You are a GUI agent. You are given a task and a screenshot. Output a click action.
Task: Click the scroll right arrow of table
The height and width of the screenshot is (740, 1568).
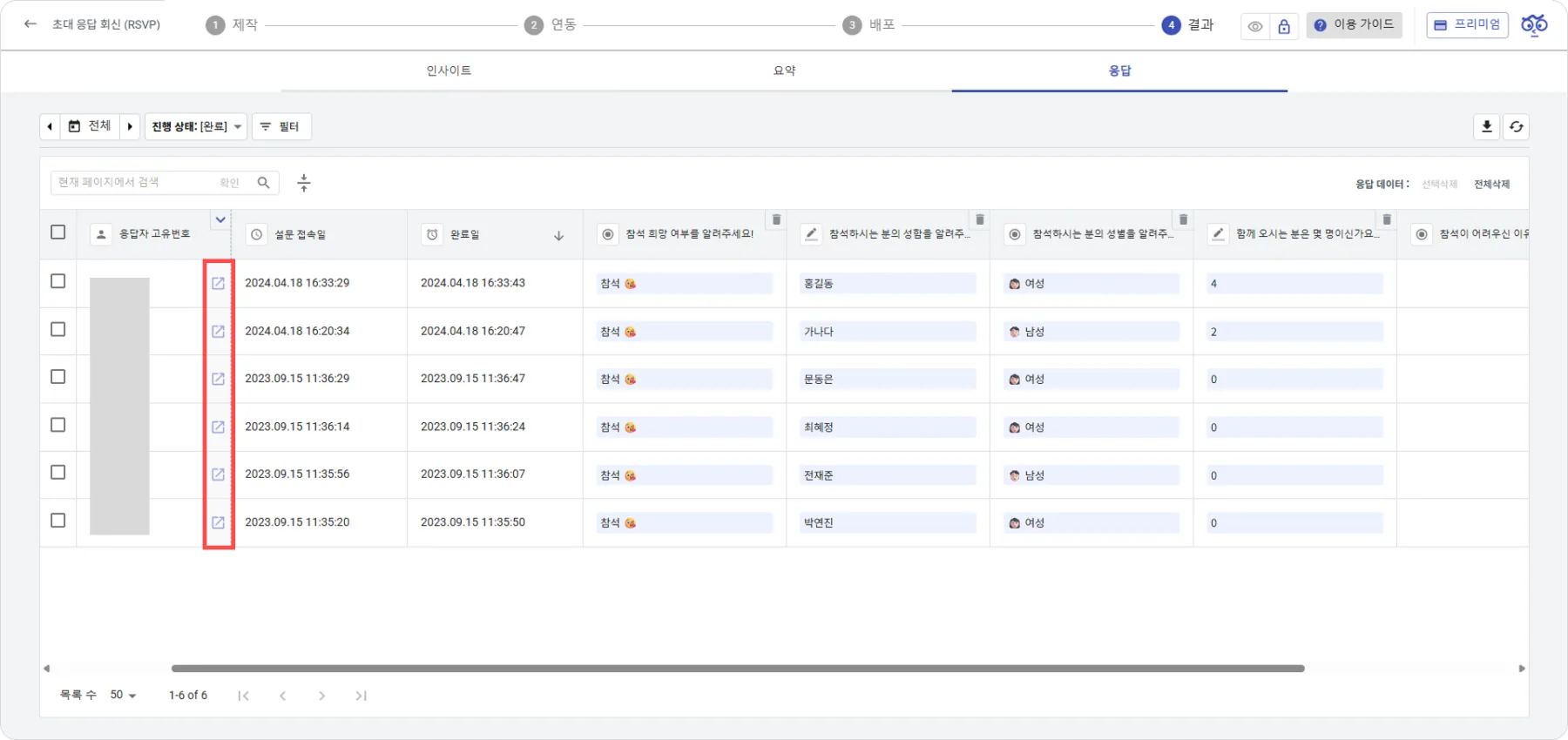(1522, 669)
